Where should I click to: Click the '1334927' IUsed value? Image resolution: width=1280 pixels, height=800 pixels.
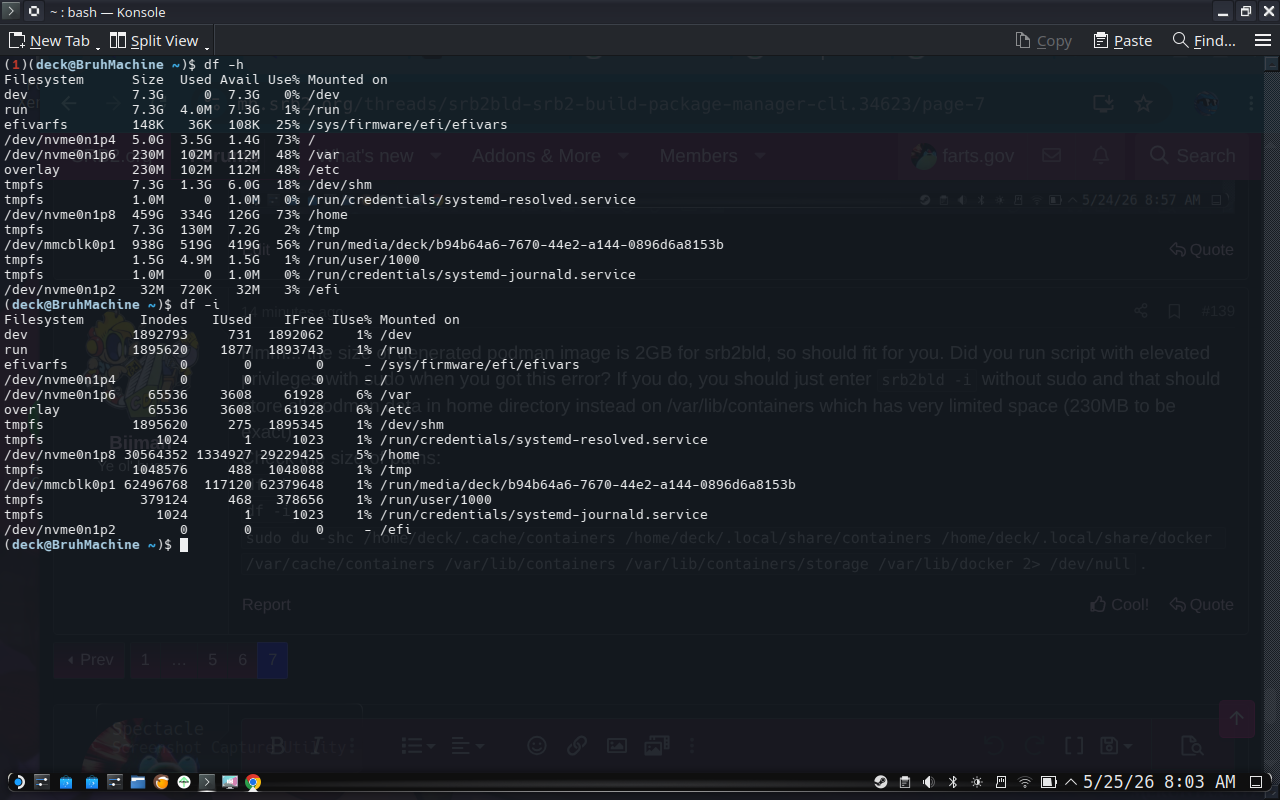click(x=224, y=455)
